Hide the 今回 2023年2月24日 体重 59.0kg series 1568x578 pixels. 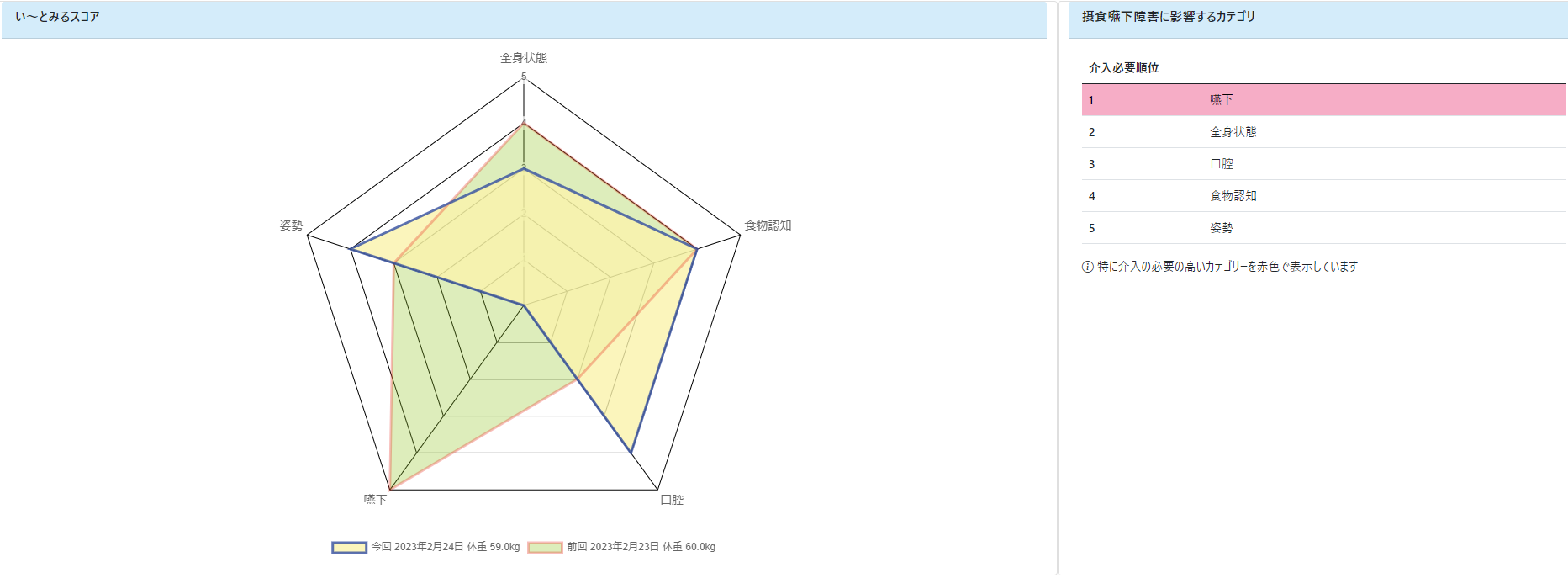point(446,547)
